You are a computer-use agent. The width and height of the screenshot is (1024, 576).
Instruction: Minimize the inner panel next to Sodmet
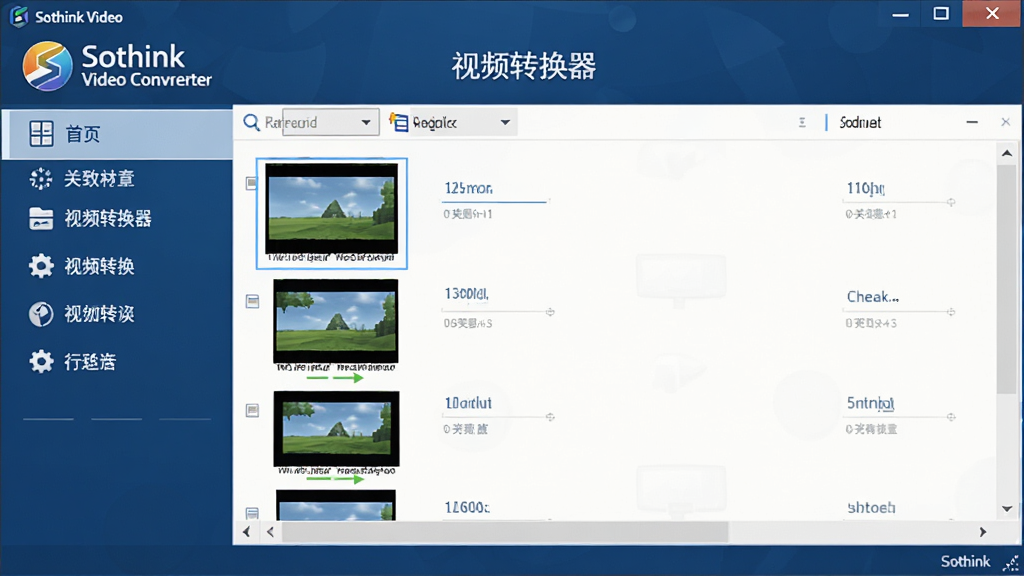(x=972, y=122)
